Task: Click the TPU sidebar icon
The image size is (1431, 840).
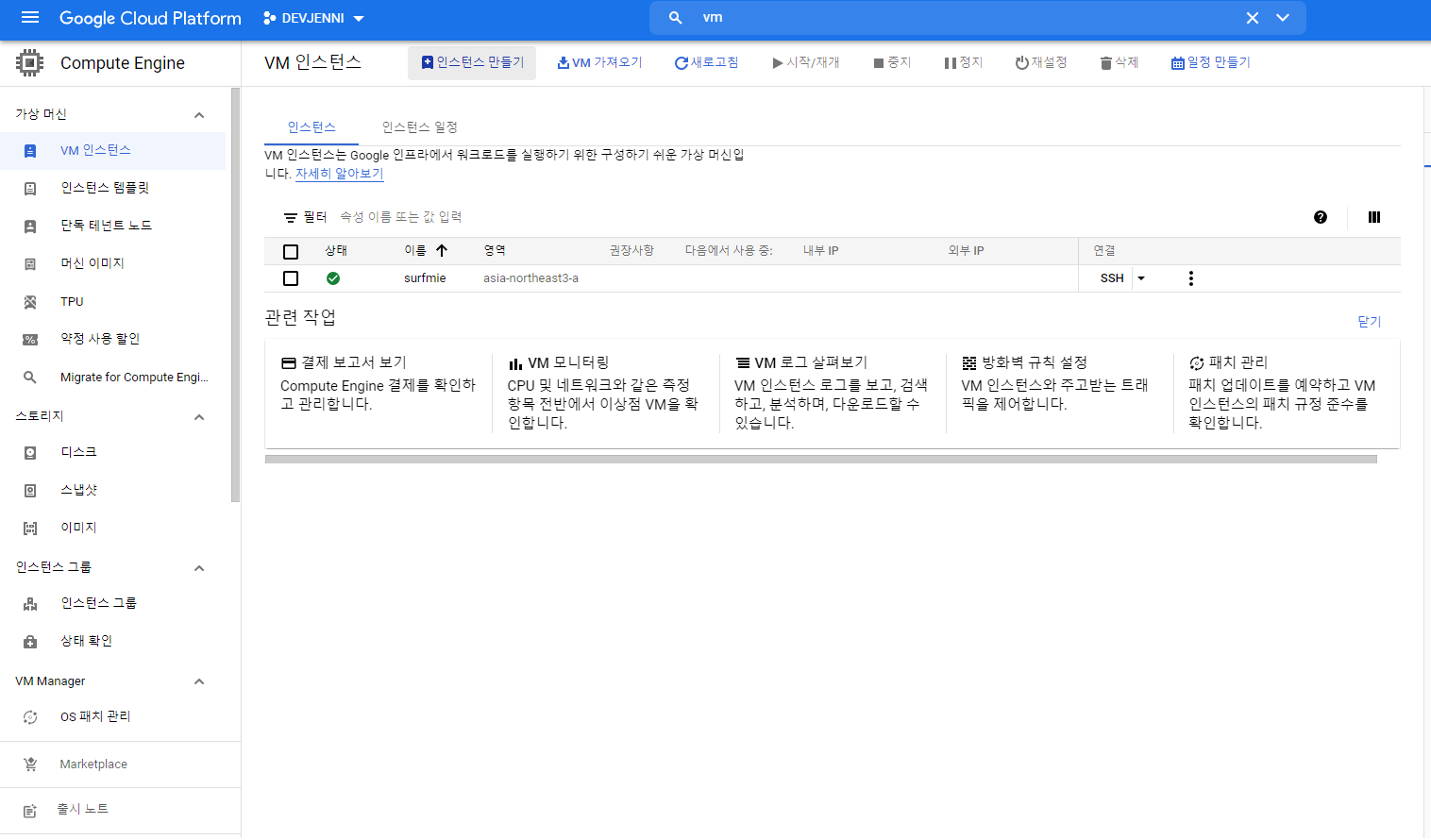Action: click(30, 302)
